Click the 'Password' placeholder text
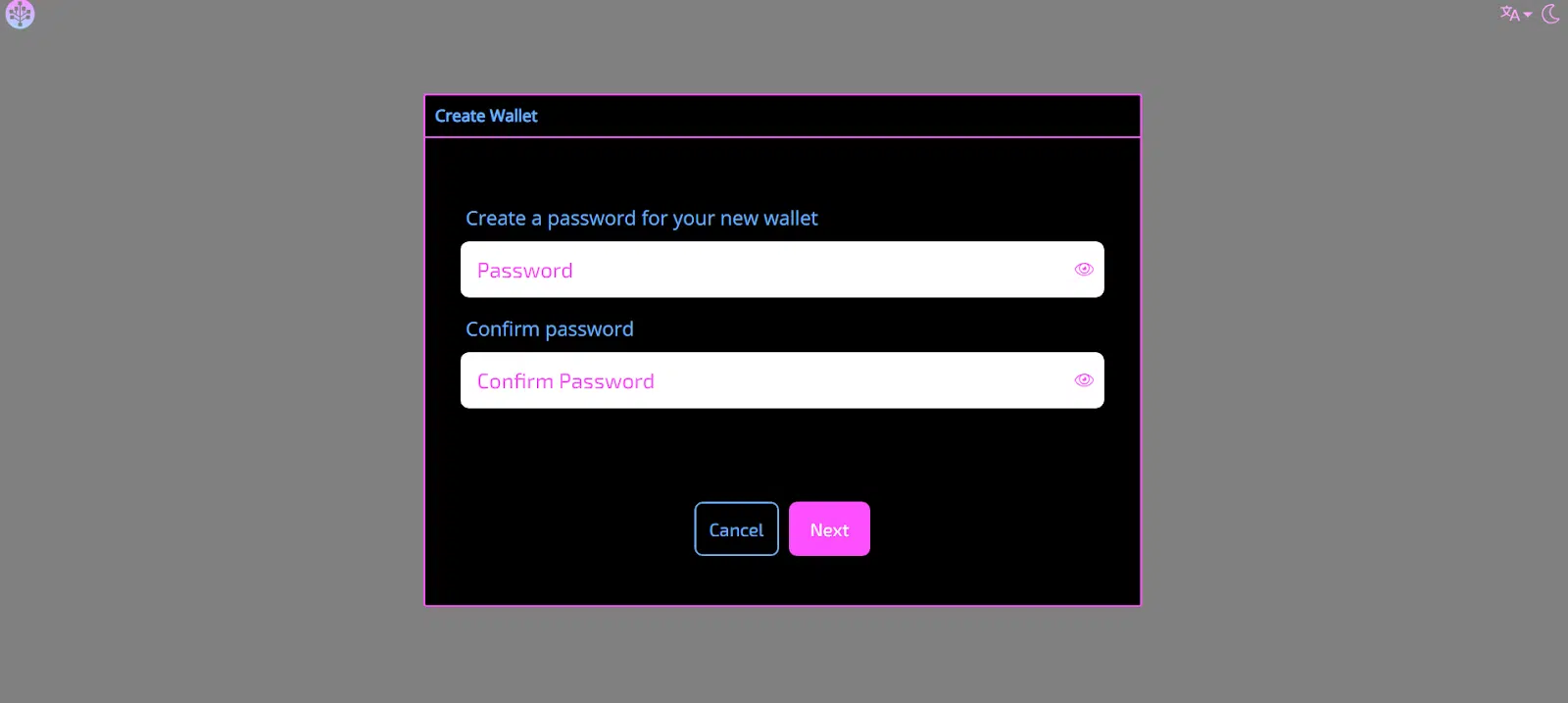 pyautogui.click(x=525, y=271)
